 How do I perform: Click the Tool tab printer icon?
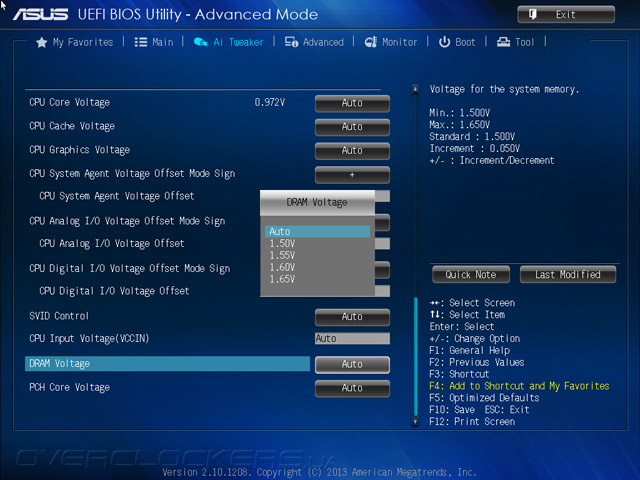pyautogui.click(x=503, y=42)
